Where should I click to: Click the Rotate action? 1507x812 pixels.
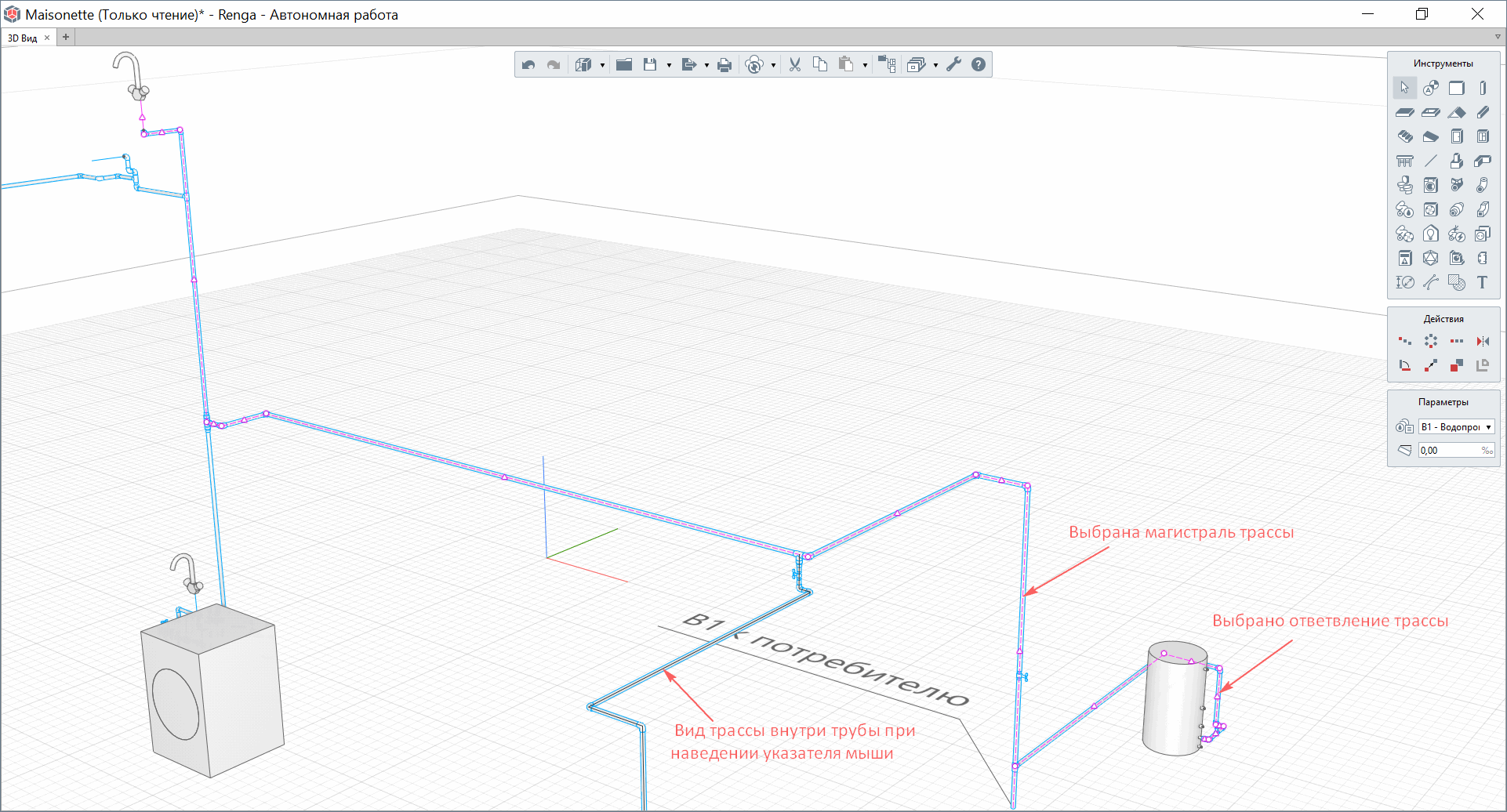coord(1404,365)
